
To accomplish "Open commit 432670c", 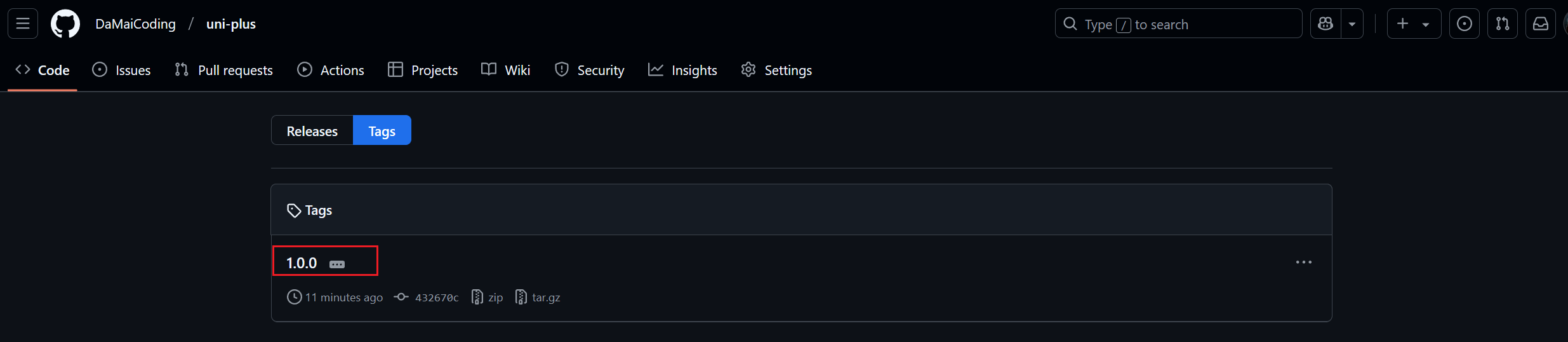I will (x=436, y=298).
